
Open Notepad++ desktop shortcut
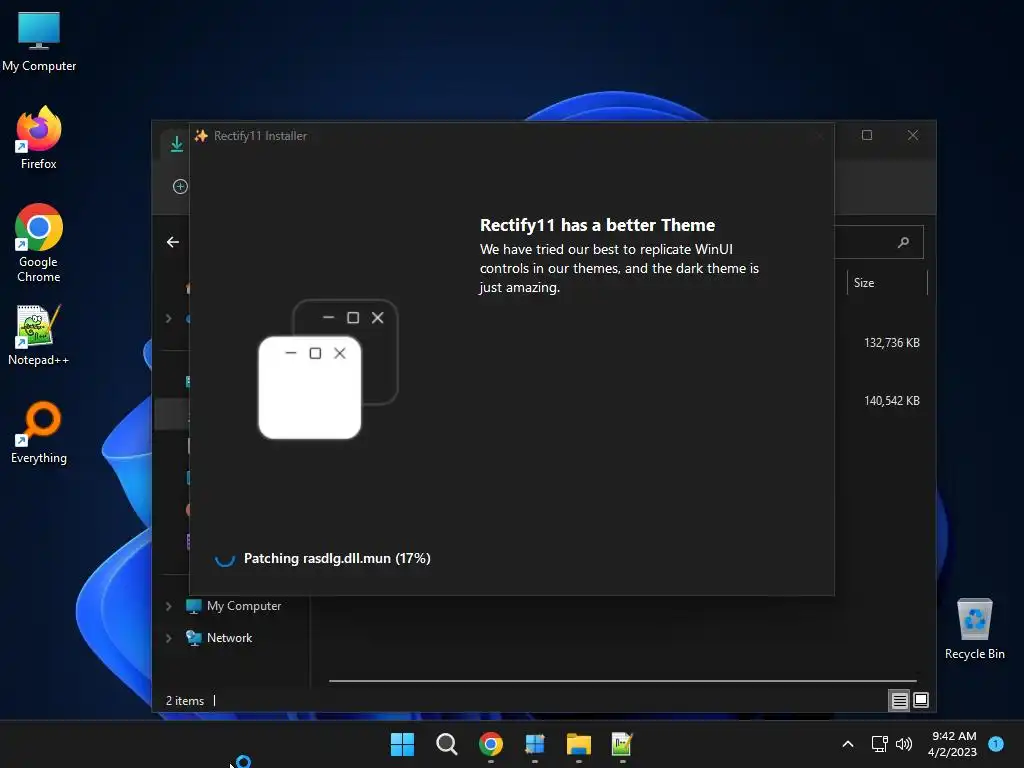click(39, 336)
